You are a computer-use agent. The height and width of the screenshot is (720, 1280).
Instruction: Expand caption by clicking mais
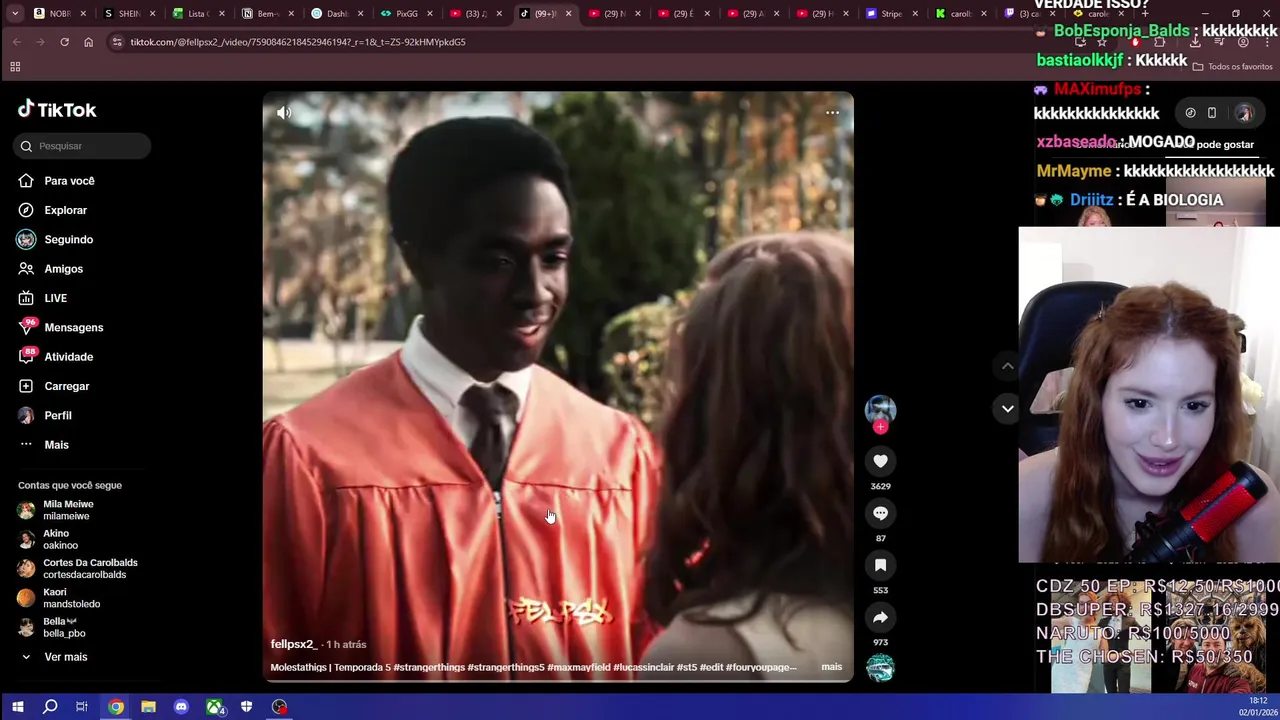point(832,667)
